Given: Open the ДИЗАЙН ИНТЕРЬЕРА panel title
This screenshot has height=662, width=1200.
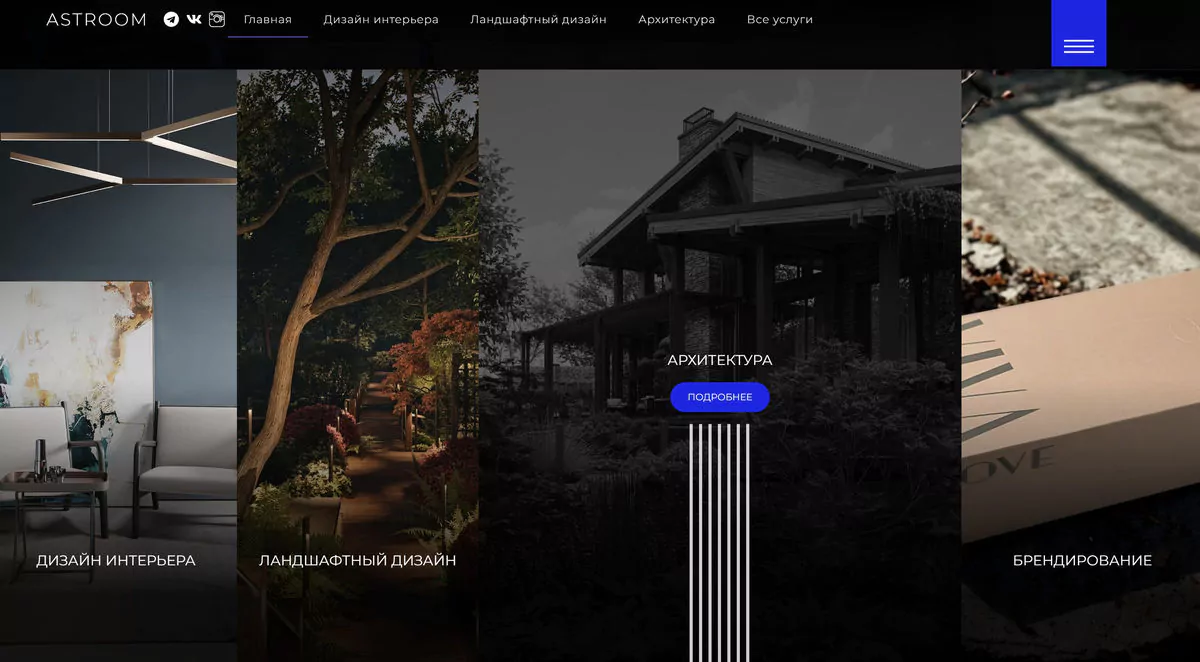Looking at the screenshot, I should [x=116, y=561].
